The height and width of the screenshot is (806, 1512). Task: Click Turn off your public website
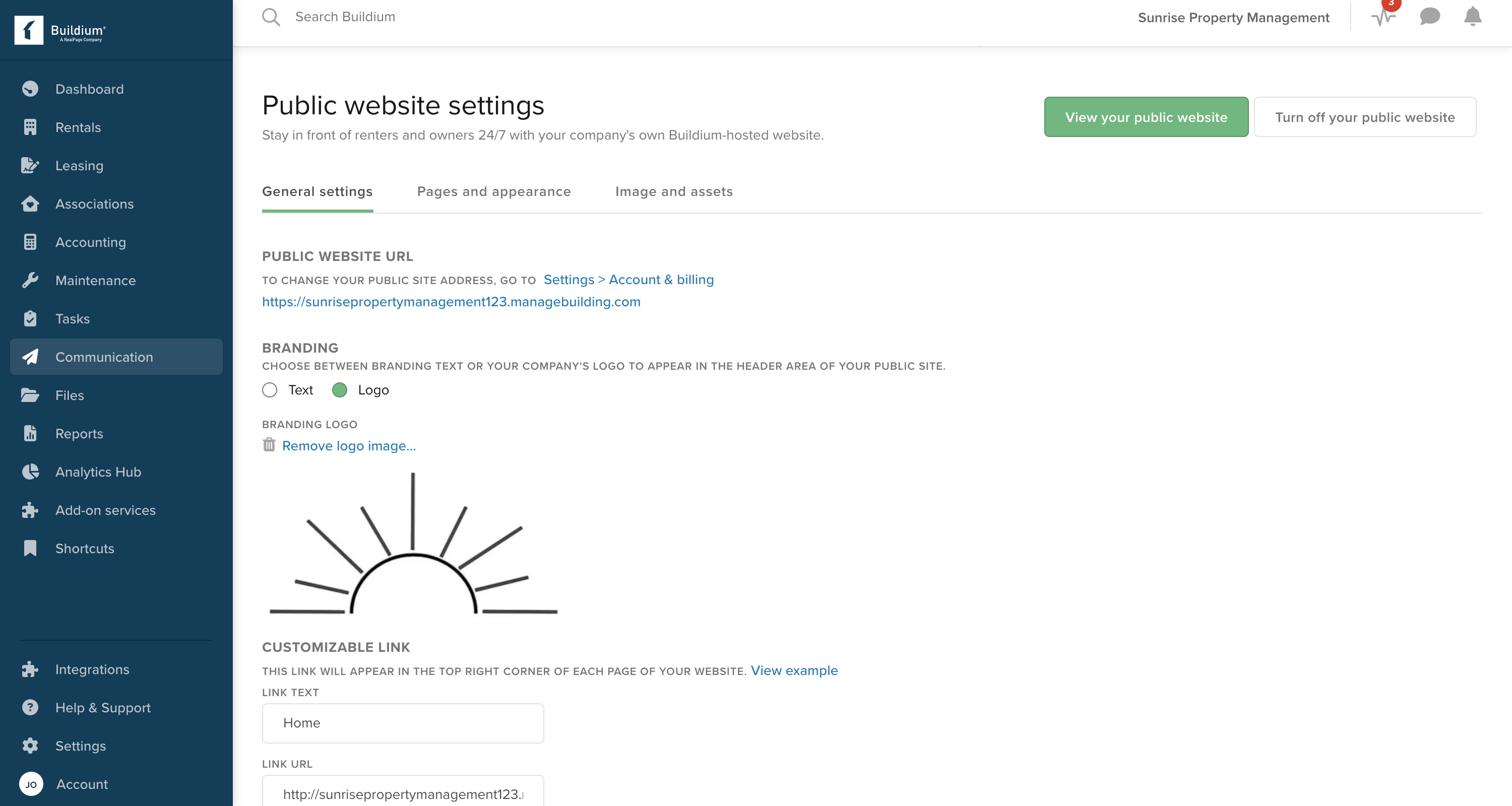(1365, 117)
